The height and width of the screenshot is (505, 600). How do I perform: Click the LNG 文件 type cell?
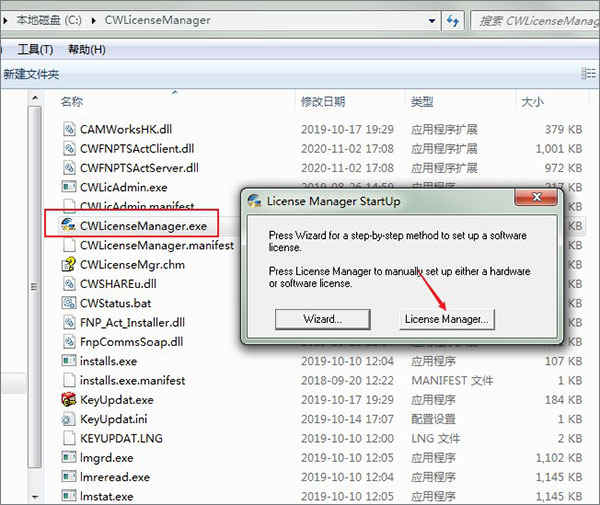click(435, 438)
